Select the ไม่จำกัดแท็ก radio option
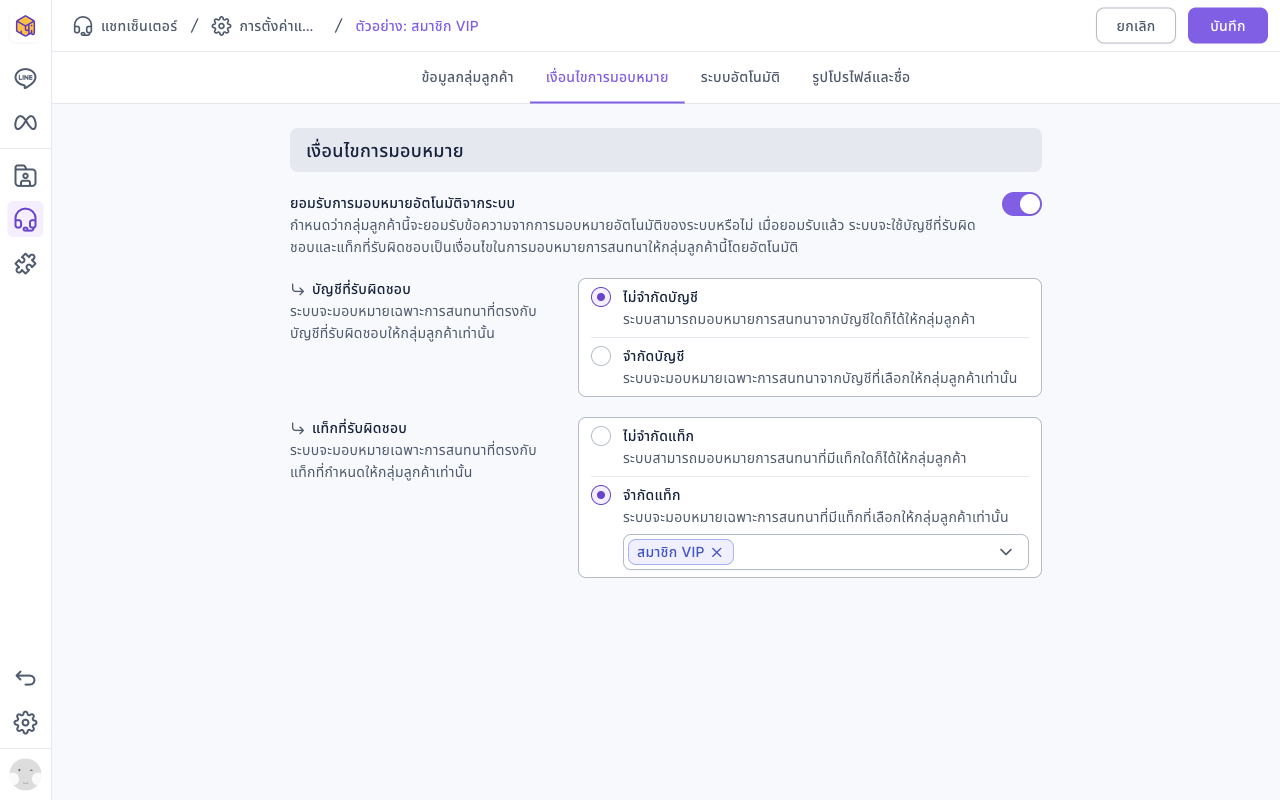The image size is (1280, 800). (x=601, y=436)
